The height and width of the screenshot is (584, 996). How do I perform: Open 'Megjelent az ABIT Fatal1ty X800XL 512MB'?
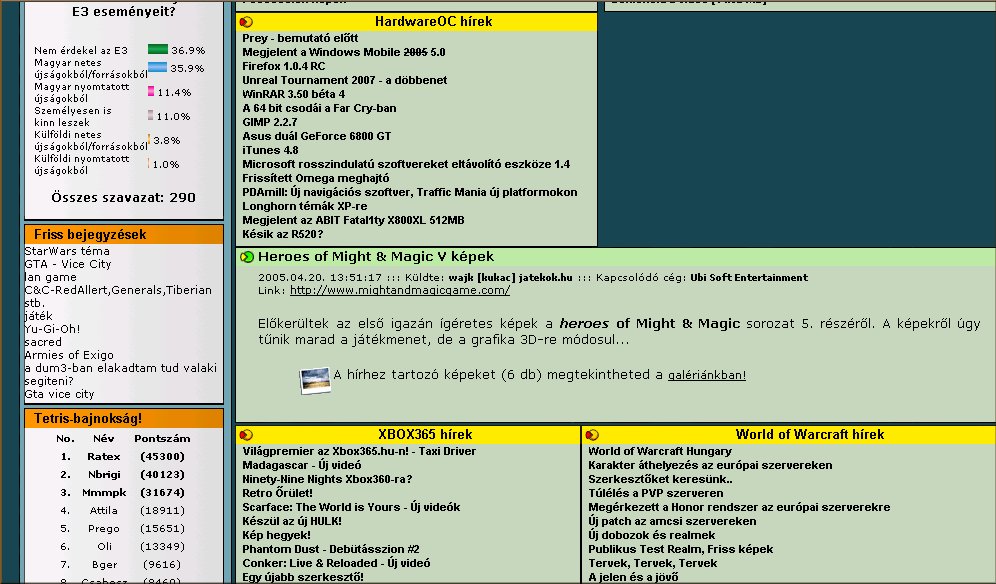click(353, 220)
